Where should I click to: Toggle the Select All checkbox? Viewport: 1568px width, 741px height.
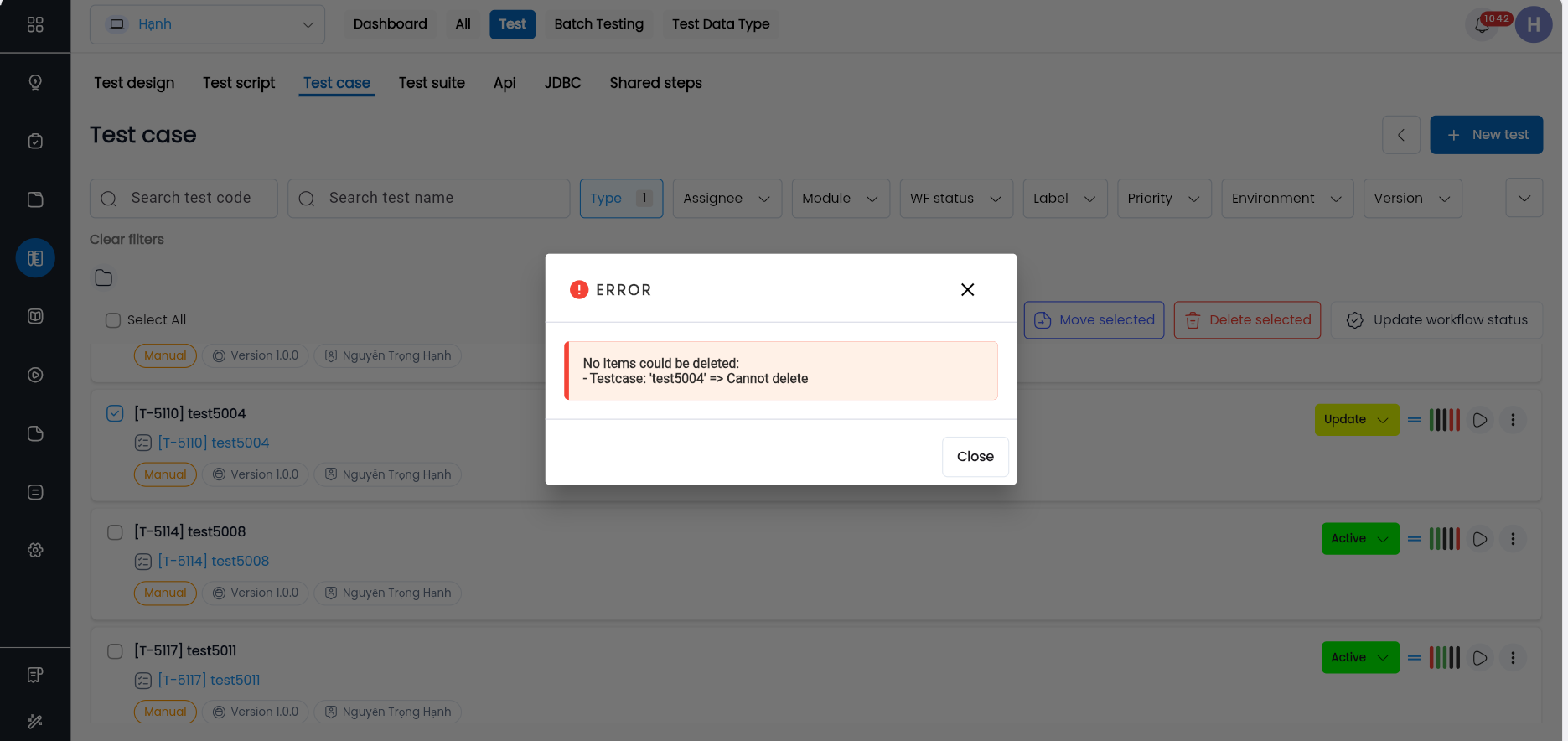point(113,320)
